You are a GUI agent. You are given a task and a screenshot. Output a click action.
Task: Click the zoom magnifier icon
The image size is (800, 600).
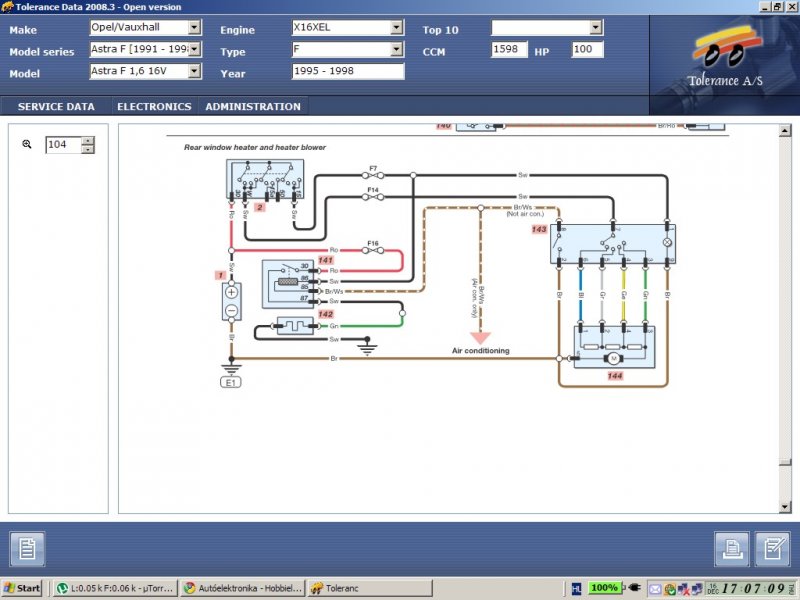click(27, 144)
